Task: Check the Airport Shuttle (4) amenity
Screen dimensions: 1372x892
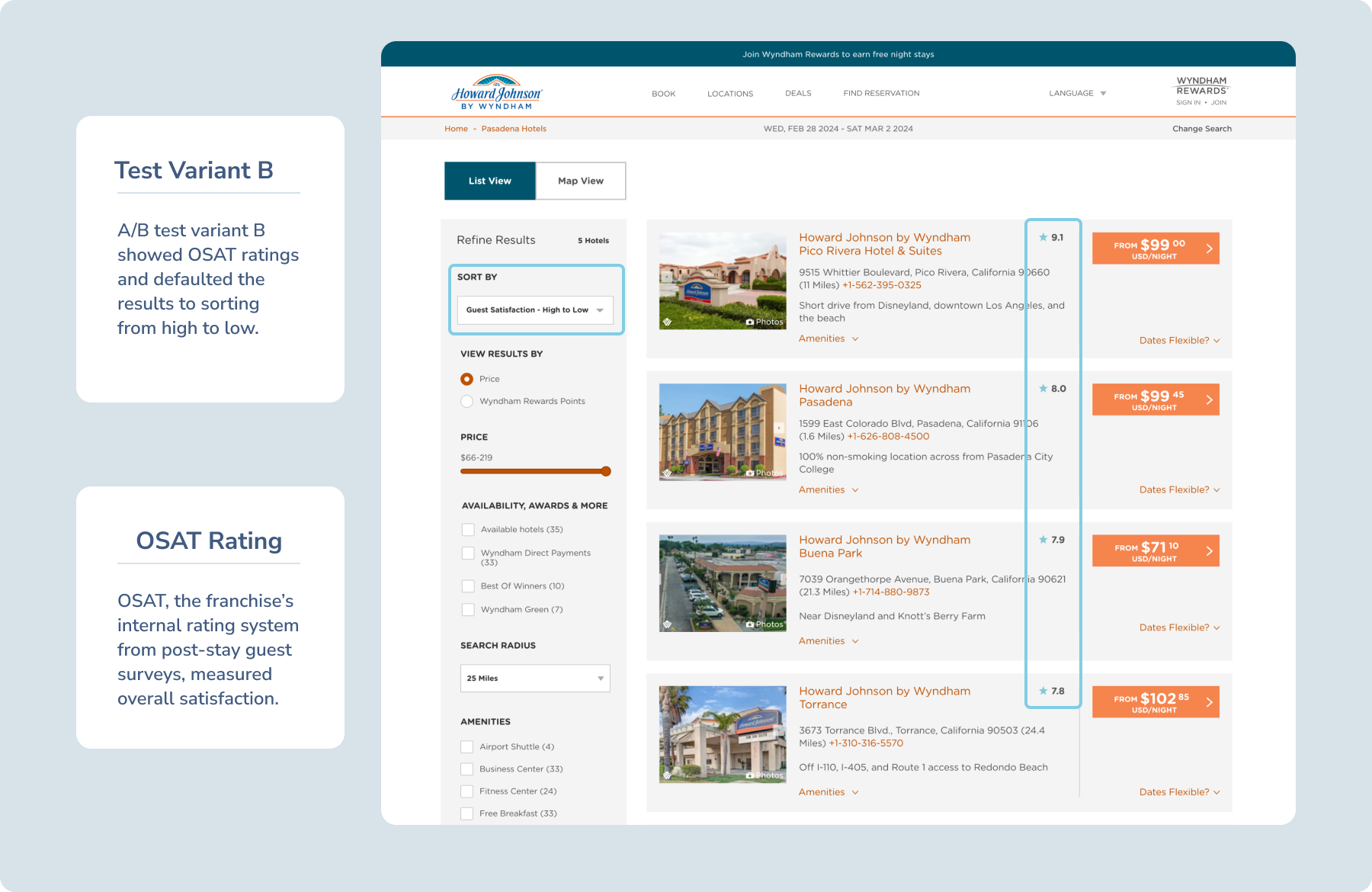Action: 466,746
